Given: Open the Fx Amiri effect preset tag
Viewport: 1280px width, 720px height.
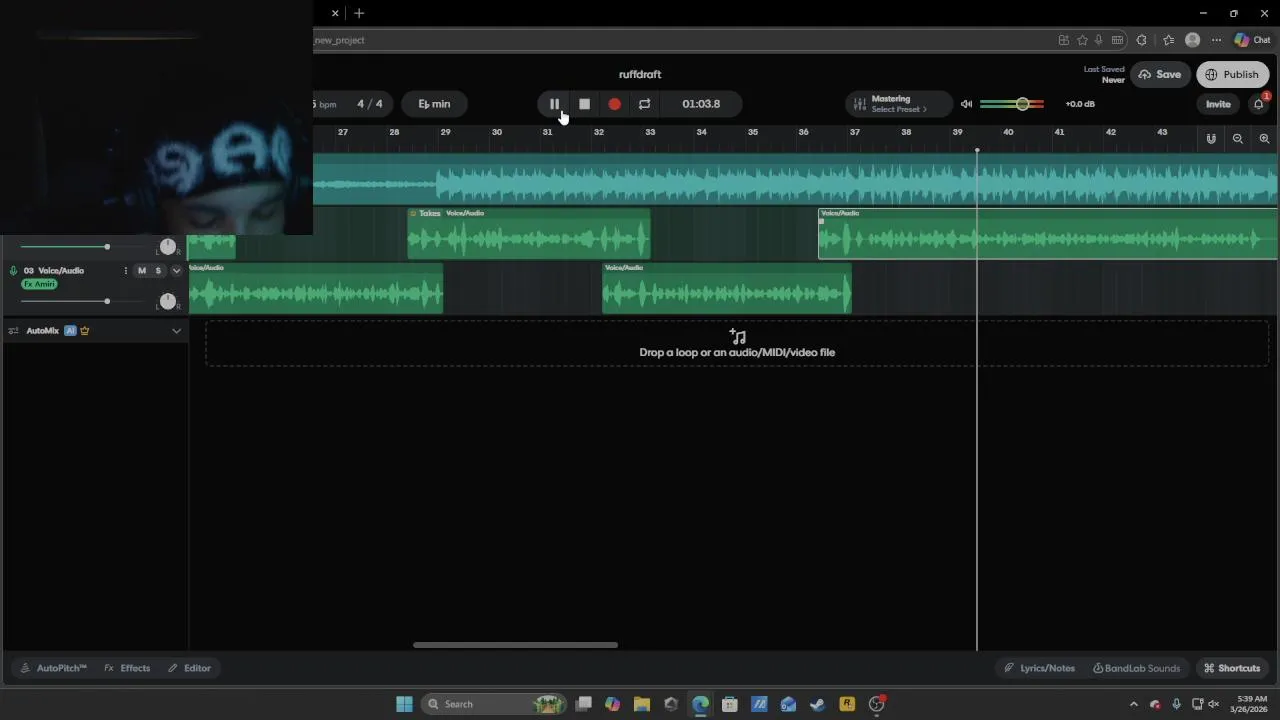Looking at the screenshot, I should click(39, 284).
